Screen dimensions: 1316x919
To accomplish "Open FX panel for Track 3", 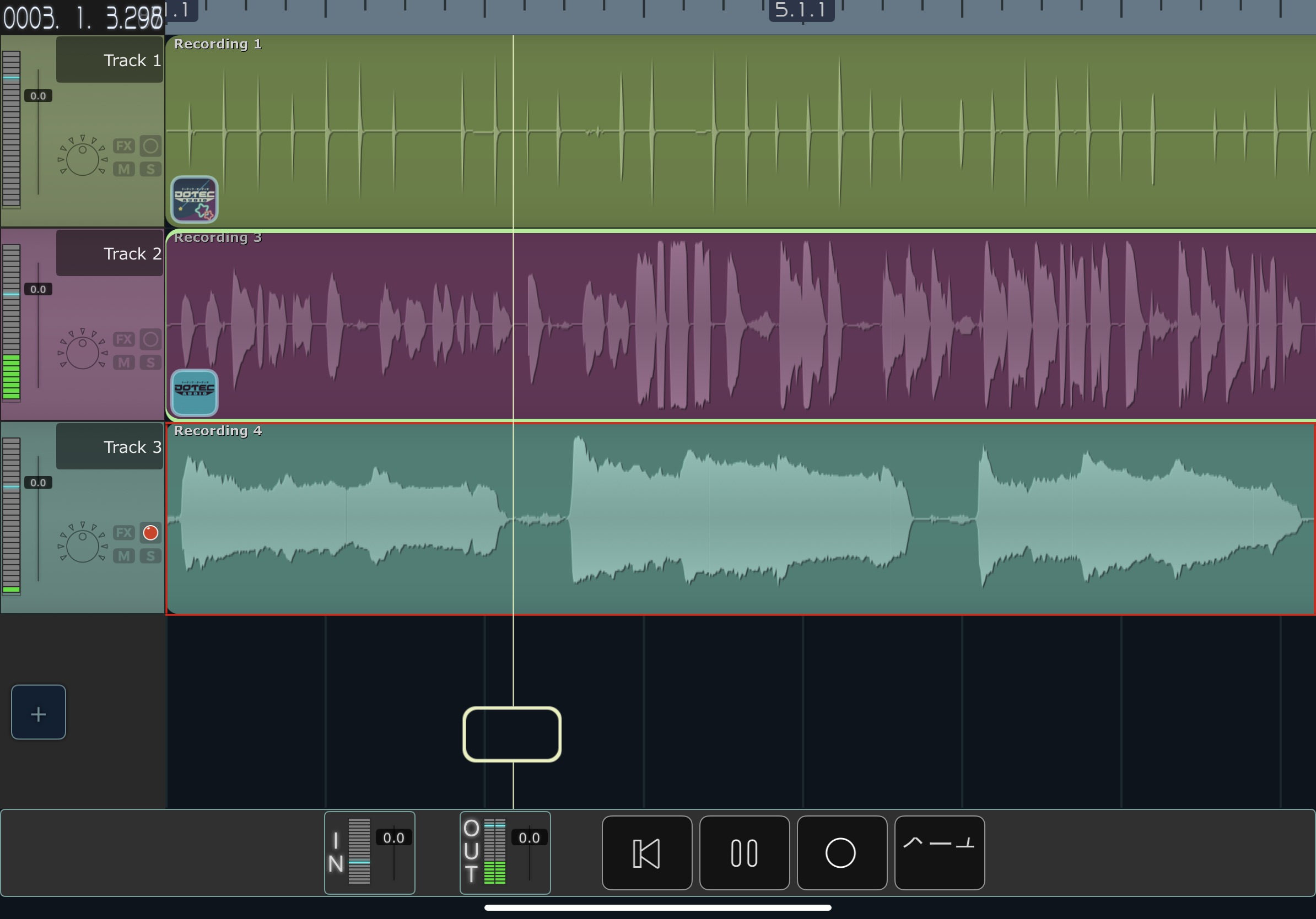I will pyautogui.click(x=124, y=533).
